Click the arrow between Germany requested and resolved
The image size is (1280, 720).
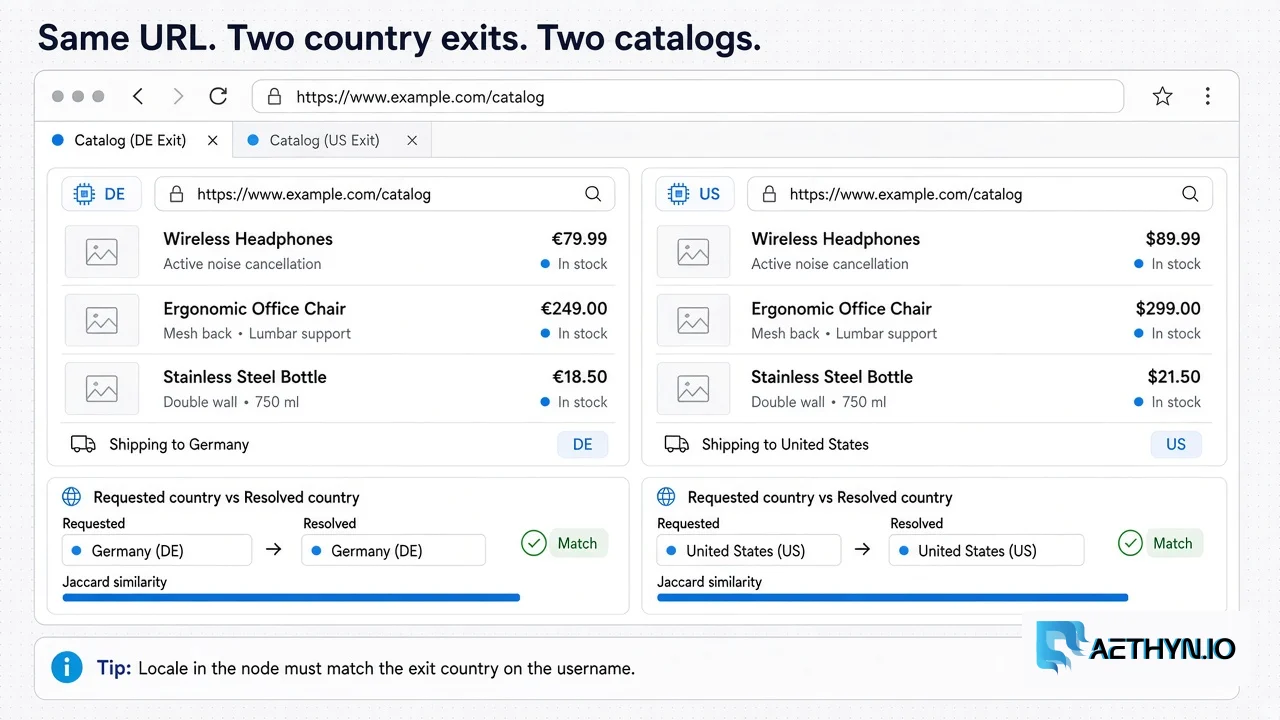coord(273,550)
